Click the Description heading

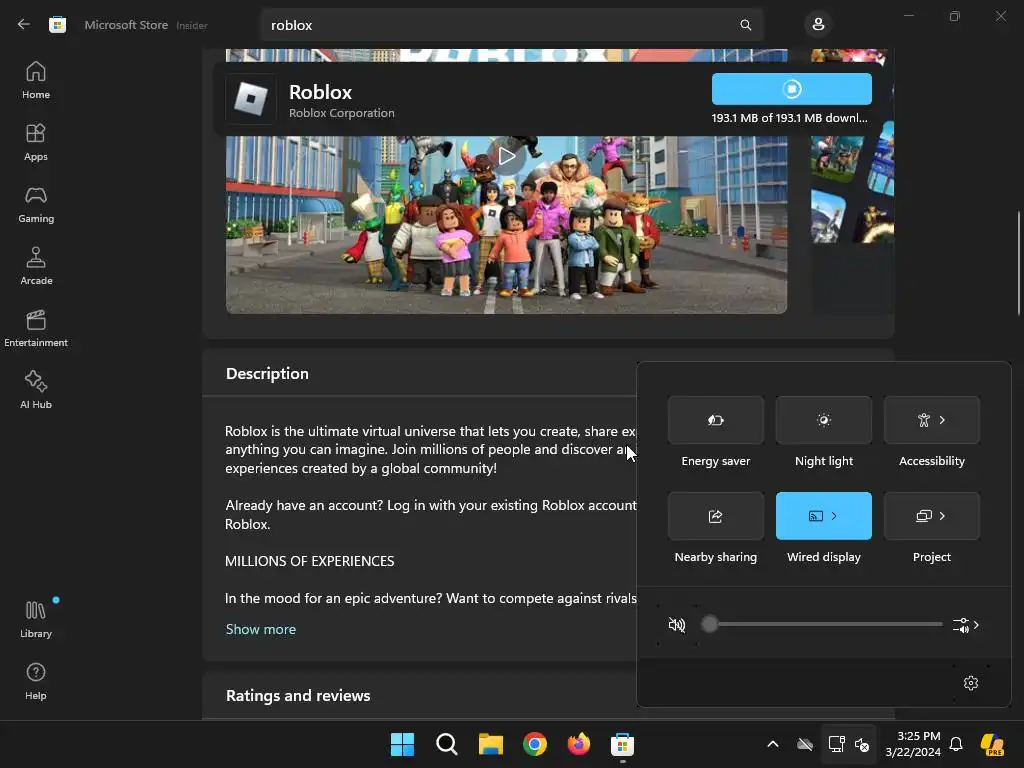(x=267, y=374)
